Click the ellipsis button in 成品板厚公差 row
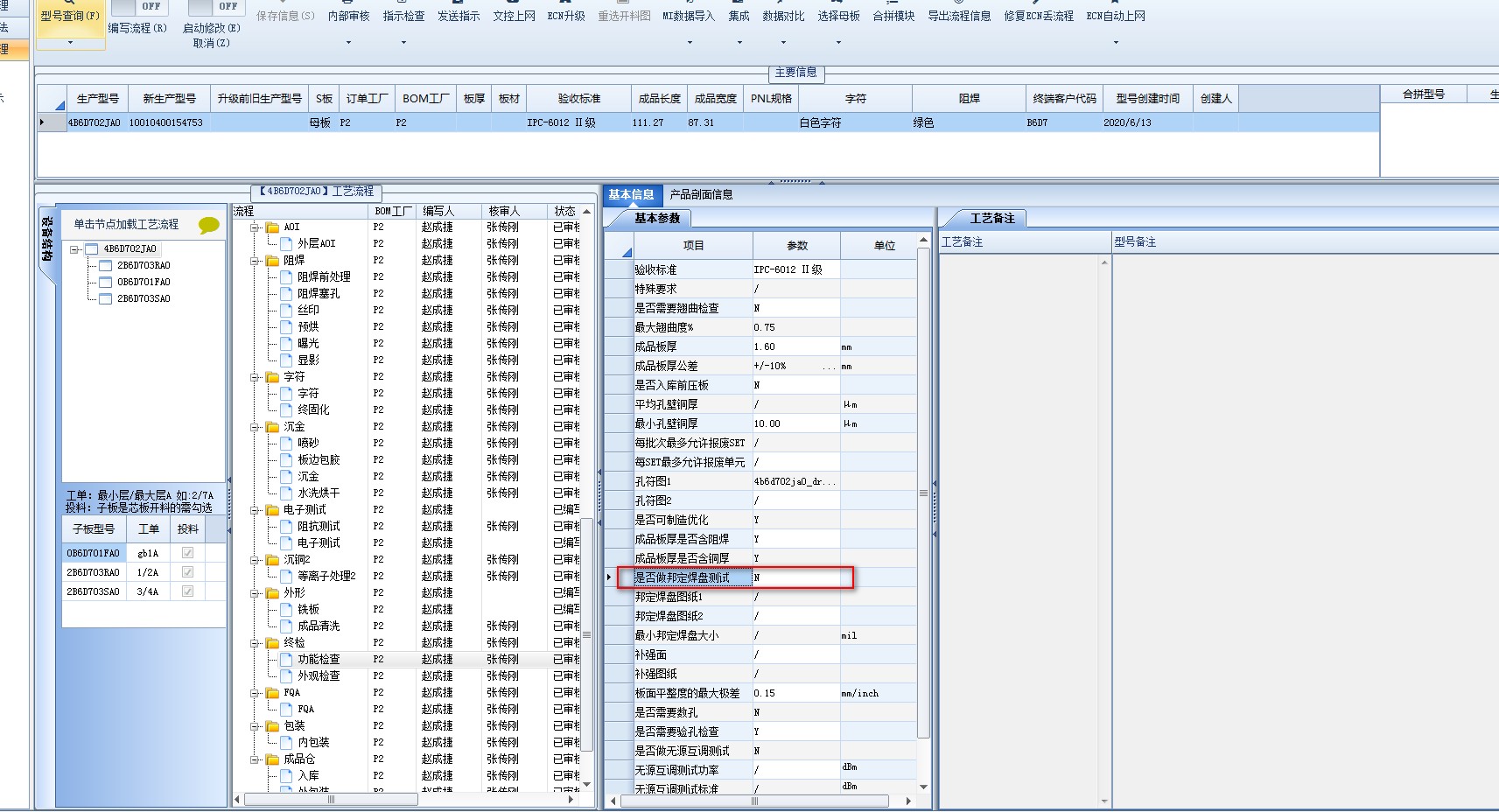The height and width of the screenshot is (812, 1499). 830,366
